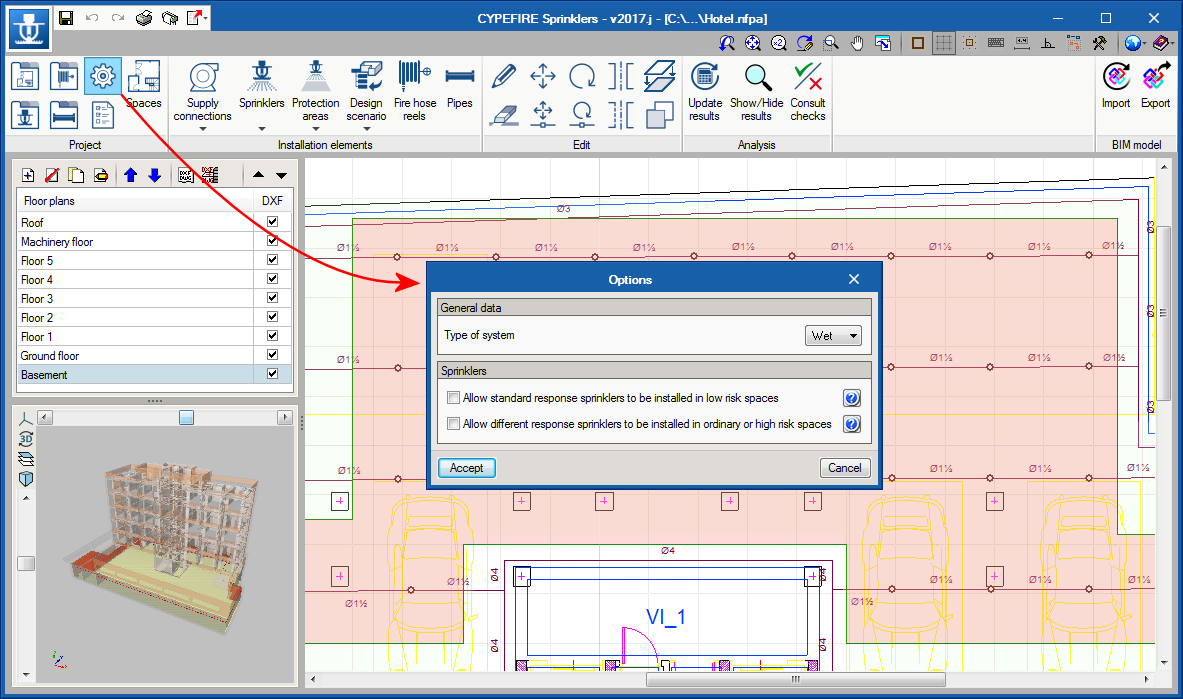
Task: Toggle DXF checkbox for Machinery floor
Action: 272,242
